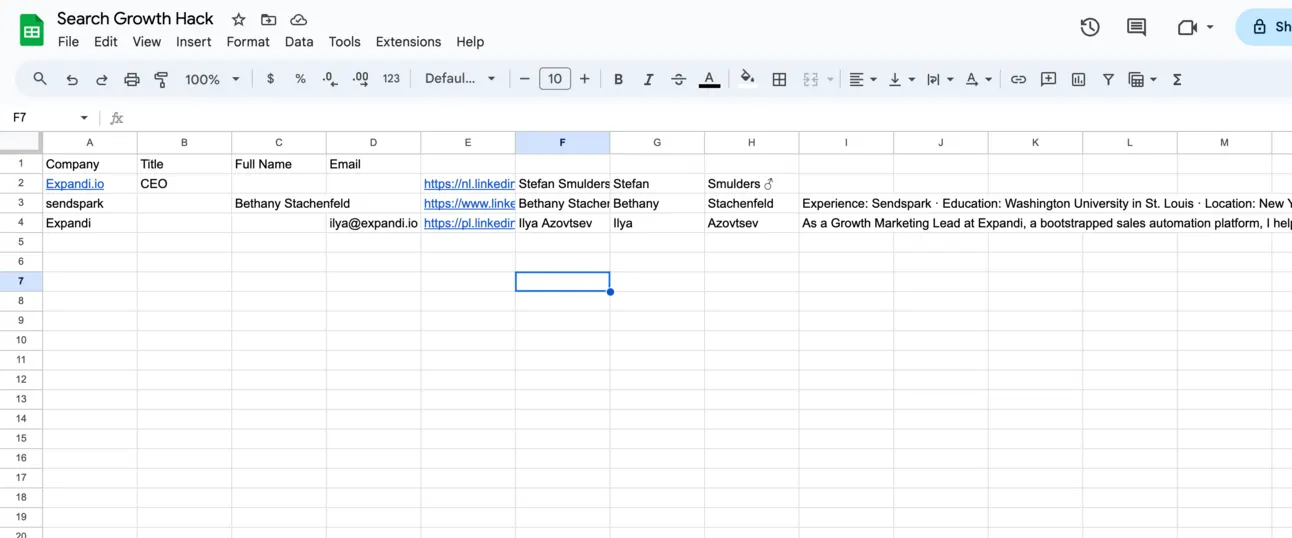Insert a chart
The height and width of the screenshot is (538, 1292).
[x=1078, y=79]
